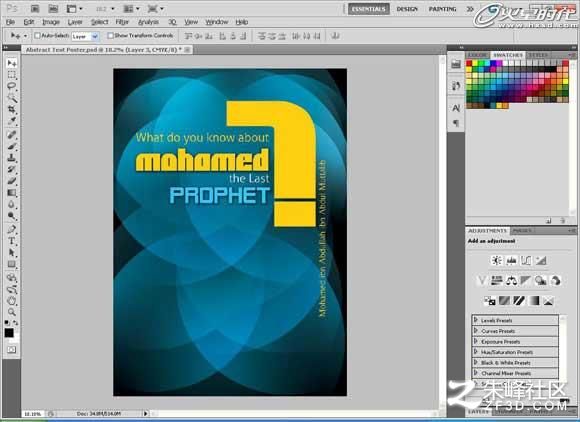Screen dimensions: 580x422
Task: Switch to the Design workspace
Action: click(x=407, y=9)
